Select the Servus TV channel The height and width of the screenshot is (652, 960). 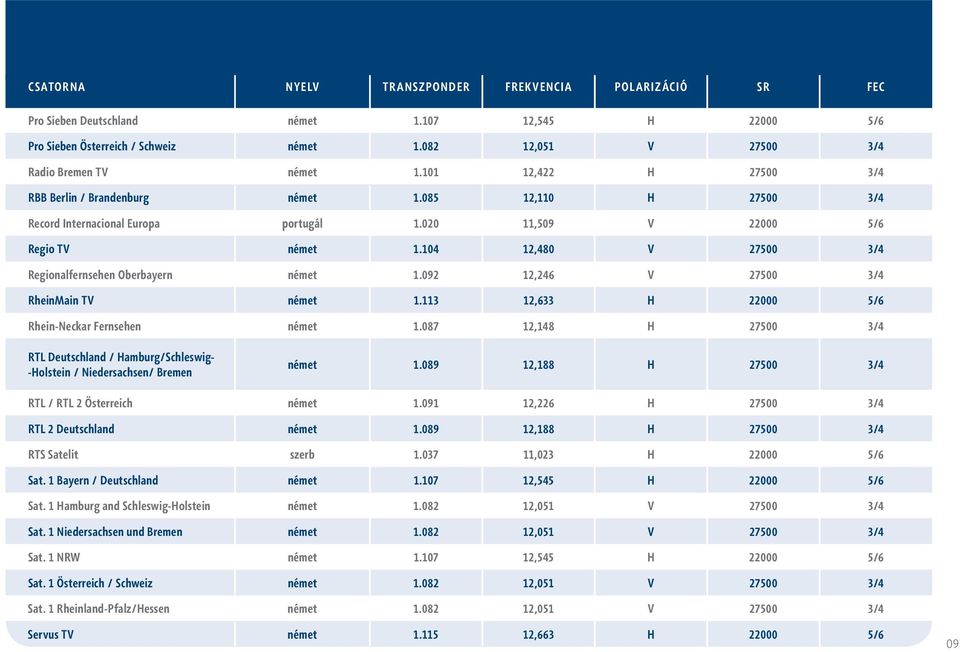50,634
